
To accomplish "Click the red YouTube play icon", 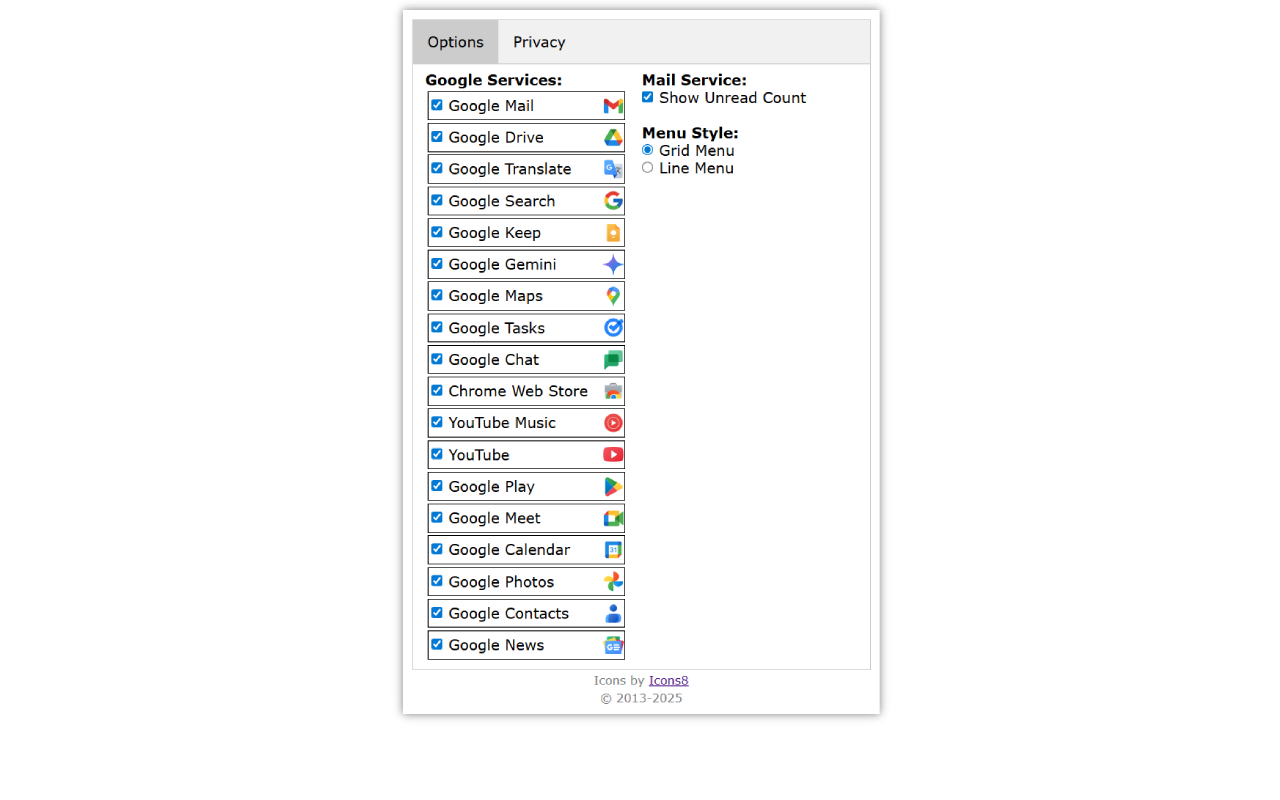I will pyautogui.click(x=613, y=455).
